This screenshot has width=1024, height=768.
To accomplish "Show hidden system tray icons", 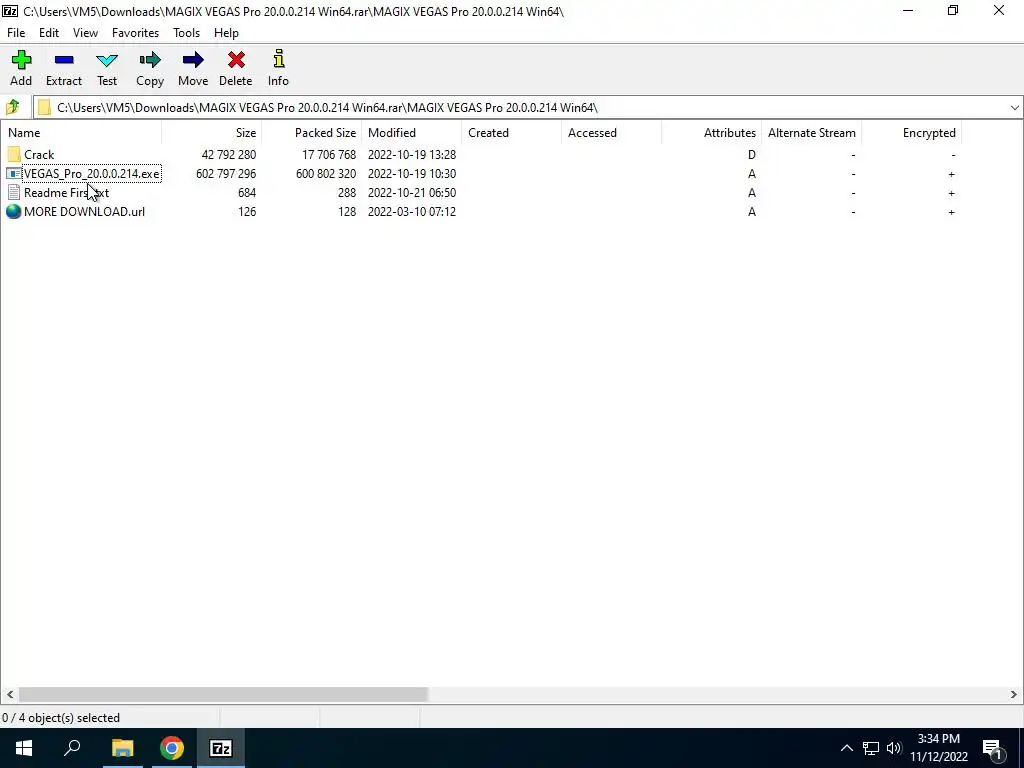I will coord(846,748).
